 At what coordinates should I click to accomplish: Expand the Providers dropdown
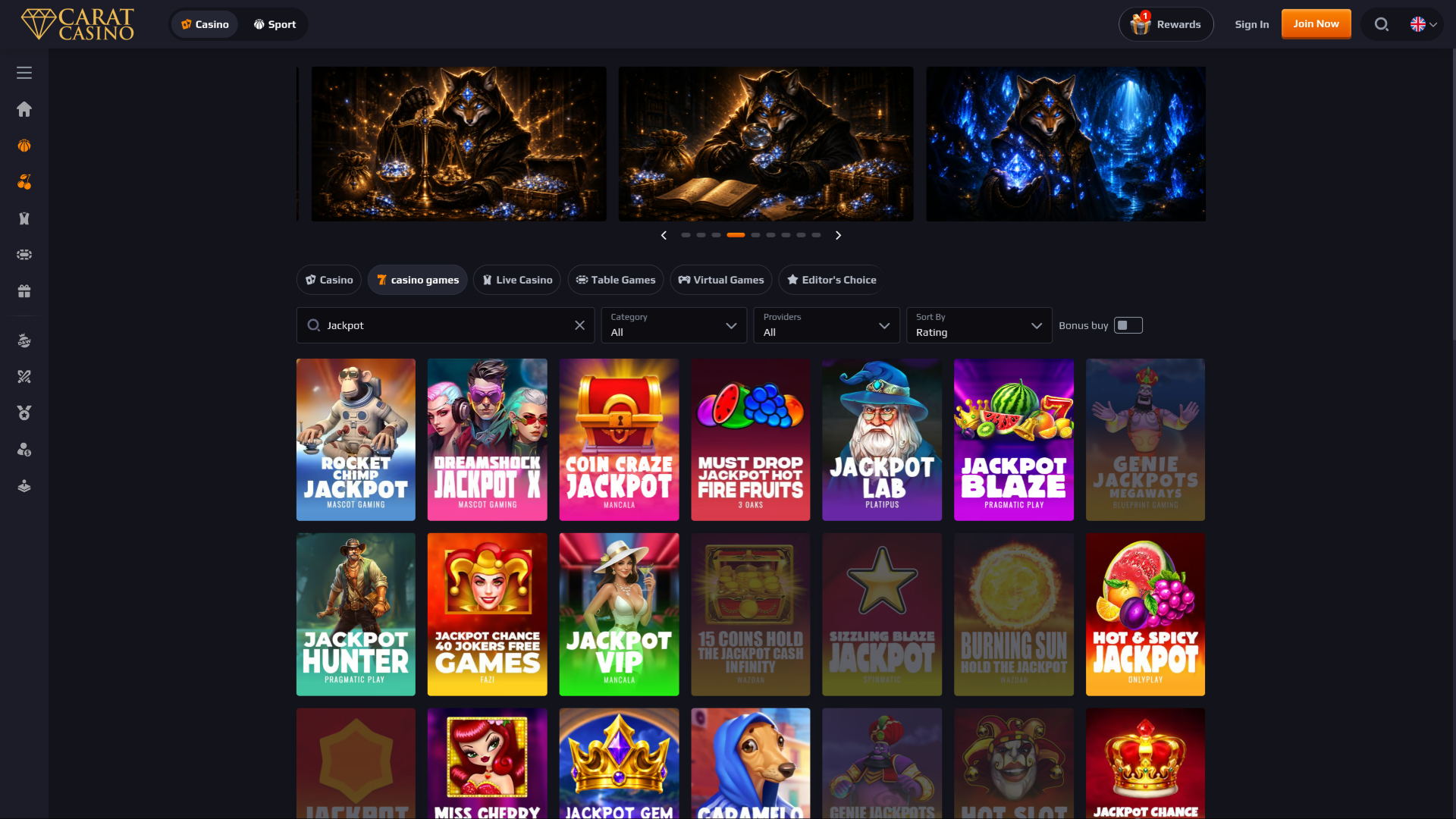pyautogui.click(x=827, y=325)
